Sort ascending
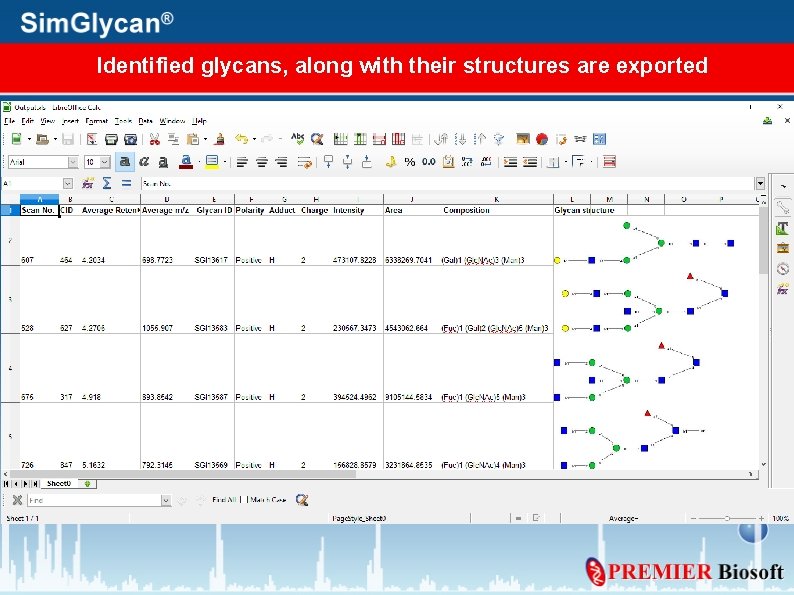The image size is (794, 595). pos(460,139)
